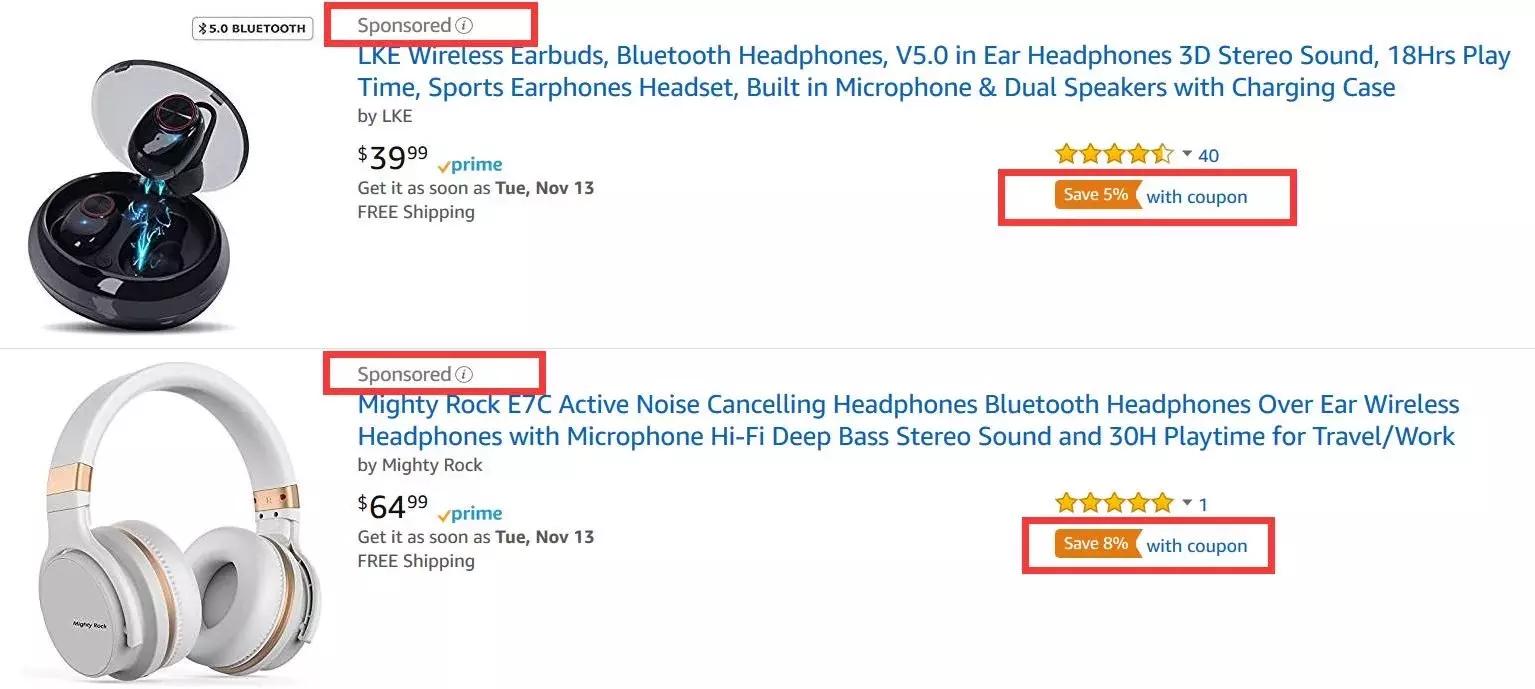The height and width of the screenshot is (689, 1535).
Task: Expand the rating breakdown arrow for LKE earbuds
Action: (1187, 154)
